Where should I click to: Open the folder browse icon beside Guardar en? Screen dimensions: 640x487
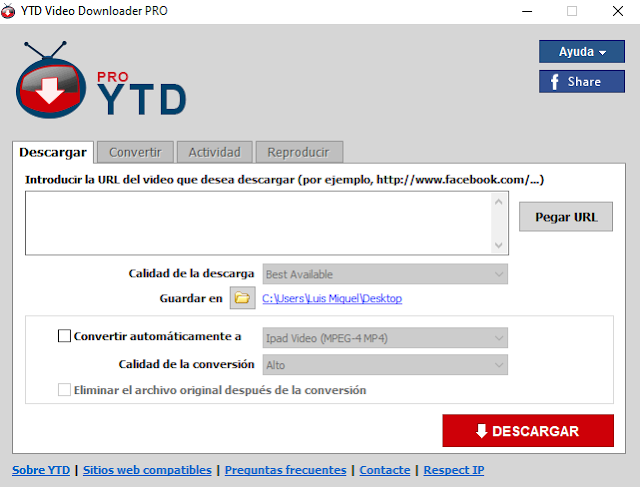242,298
